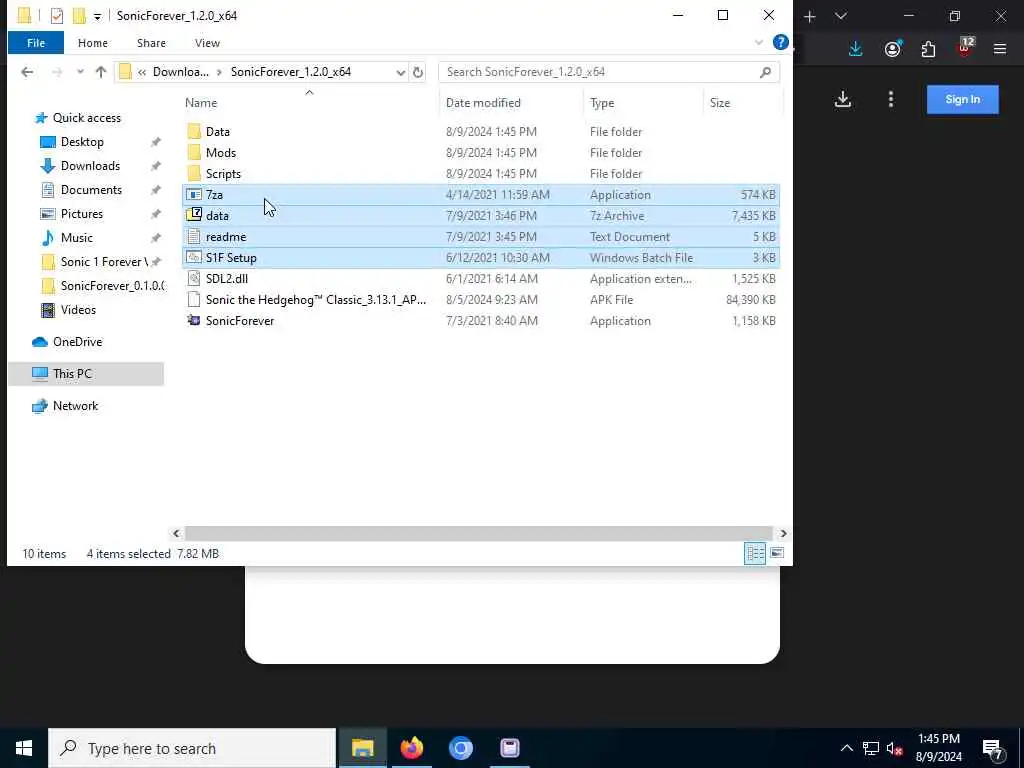Screen dimensions: 1024x768
Task: Open File Explorer help
Action: pyautogui.click(x=780, y=42)
